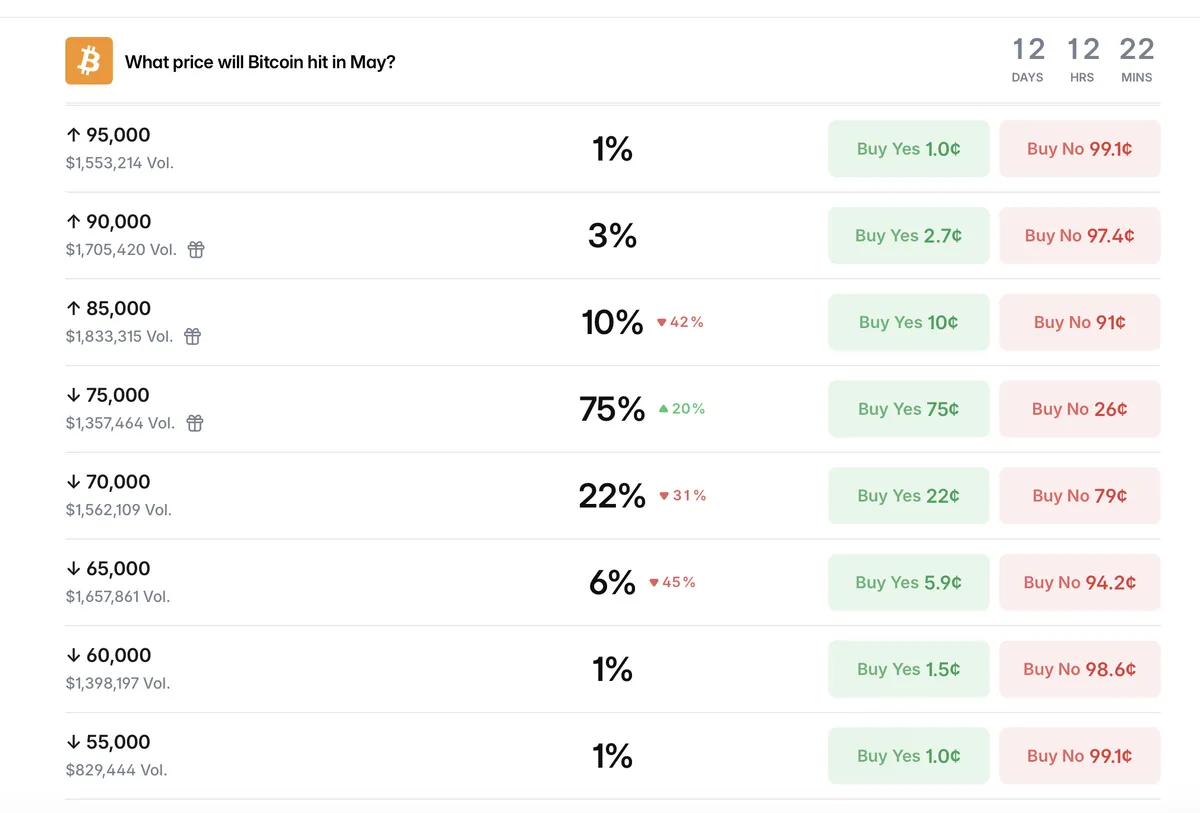The height and width of the screenshot is (813, 1200).
Task: Click the green up 20% change indicator
Action: click(x=682, y=409)
